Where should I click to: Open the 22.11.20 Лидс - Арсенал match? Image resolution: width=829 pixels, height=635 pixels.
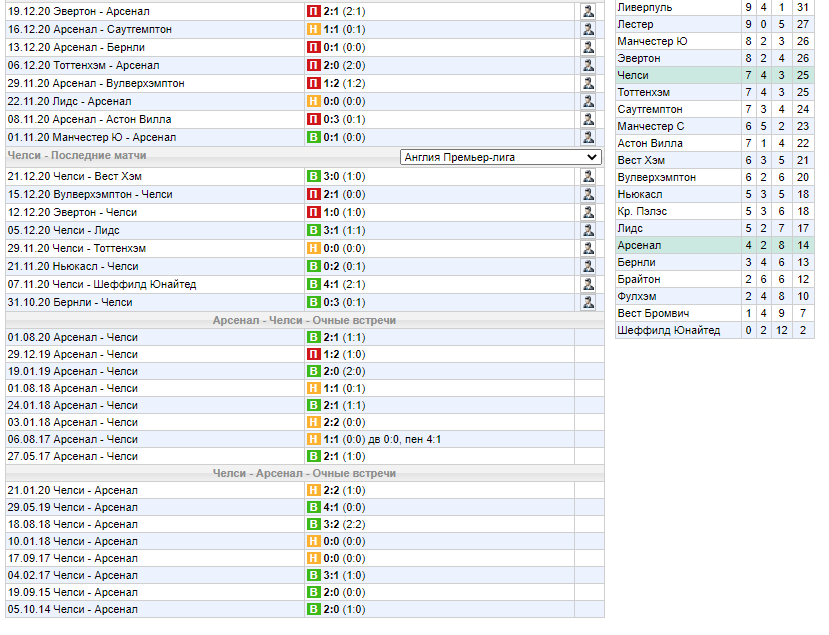point(69,101)
